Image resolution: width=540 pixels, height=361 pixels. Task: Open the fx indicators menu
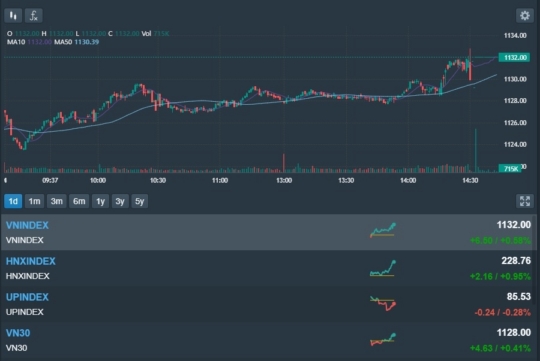pyautogui.click(x=34, y=16)
